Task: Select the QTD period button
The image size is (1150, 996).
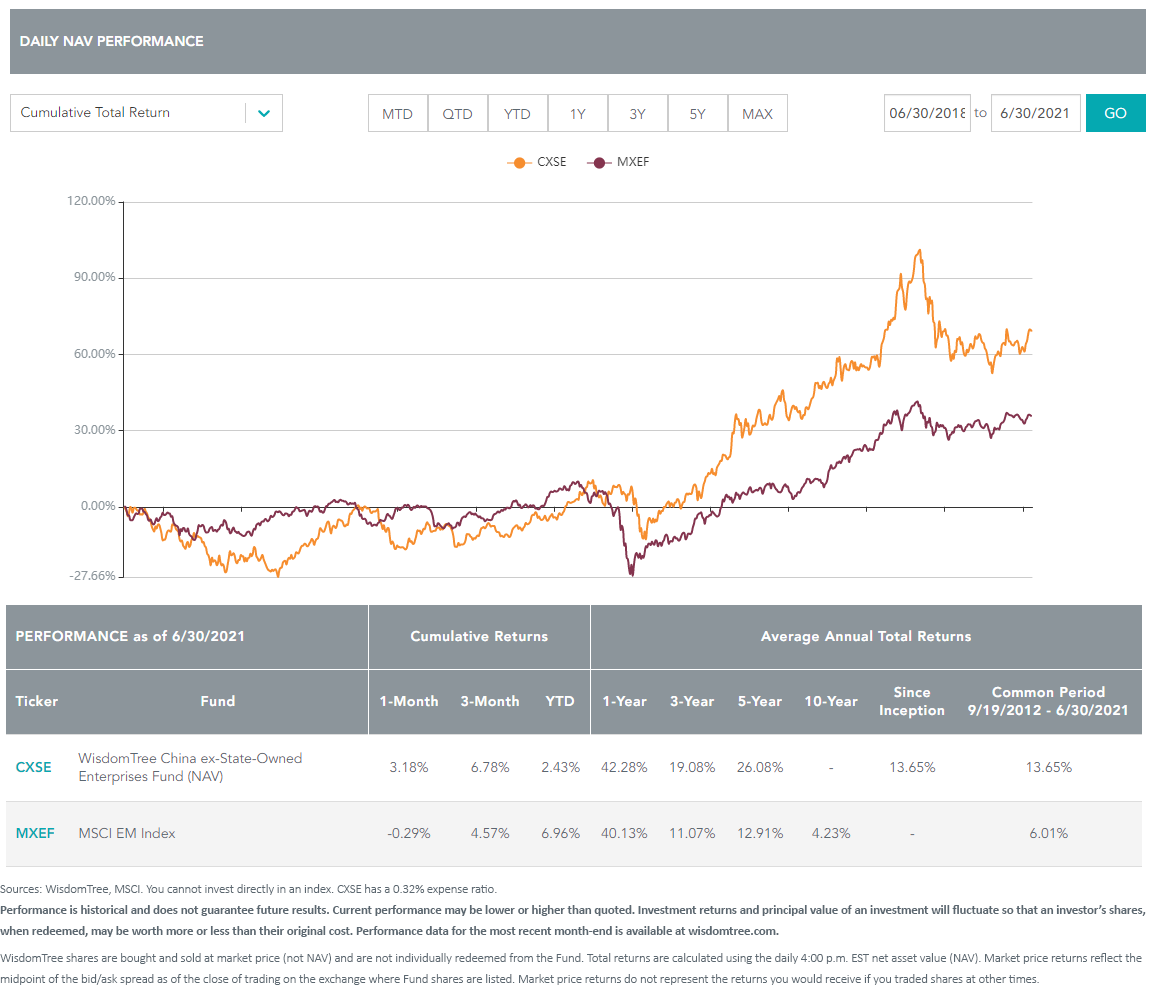Action: pos(458,114)
